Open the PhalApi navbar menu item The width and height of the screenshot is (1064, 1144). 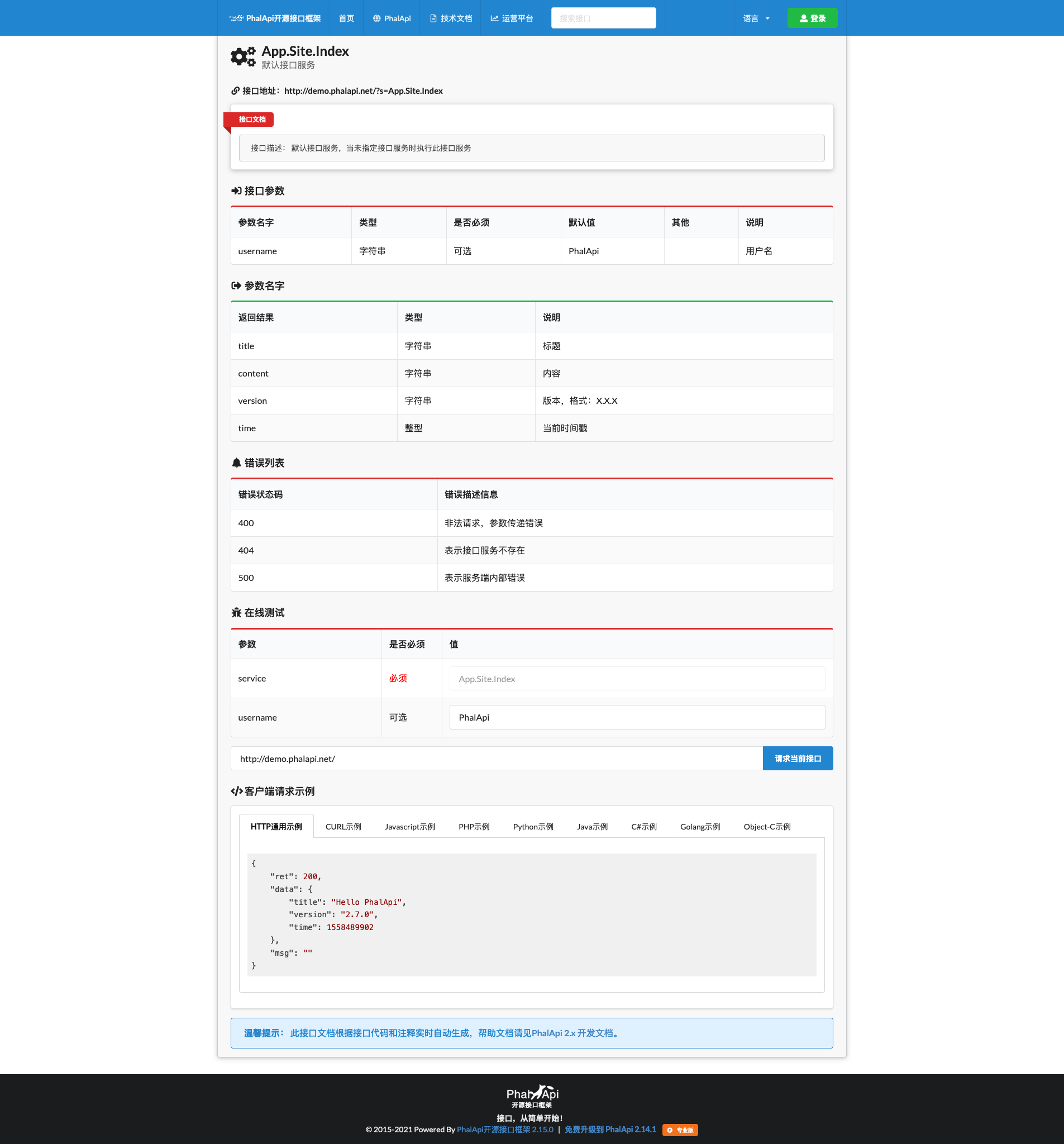(x=392, y=18)
